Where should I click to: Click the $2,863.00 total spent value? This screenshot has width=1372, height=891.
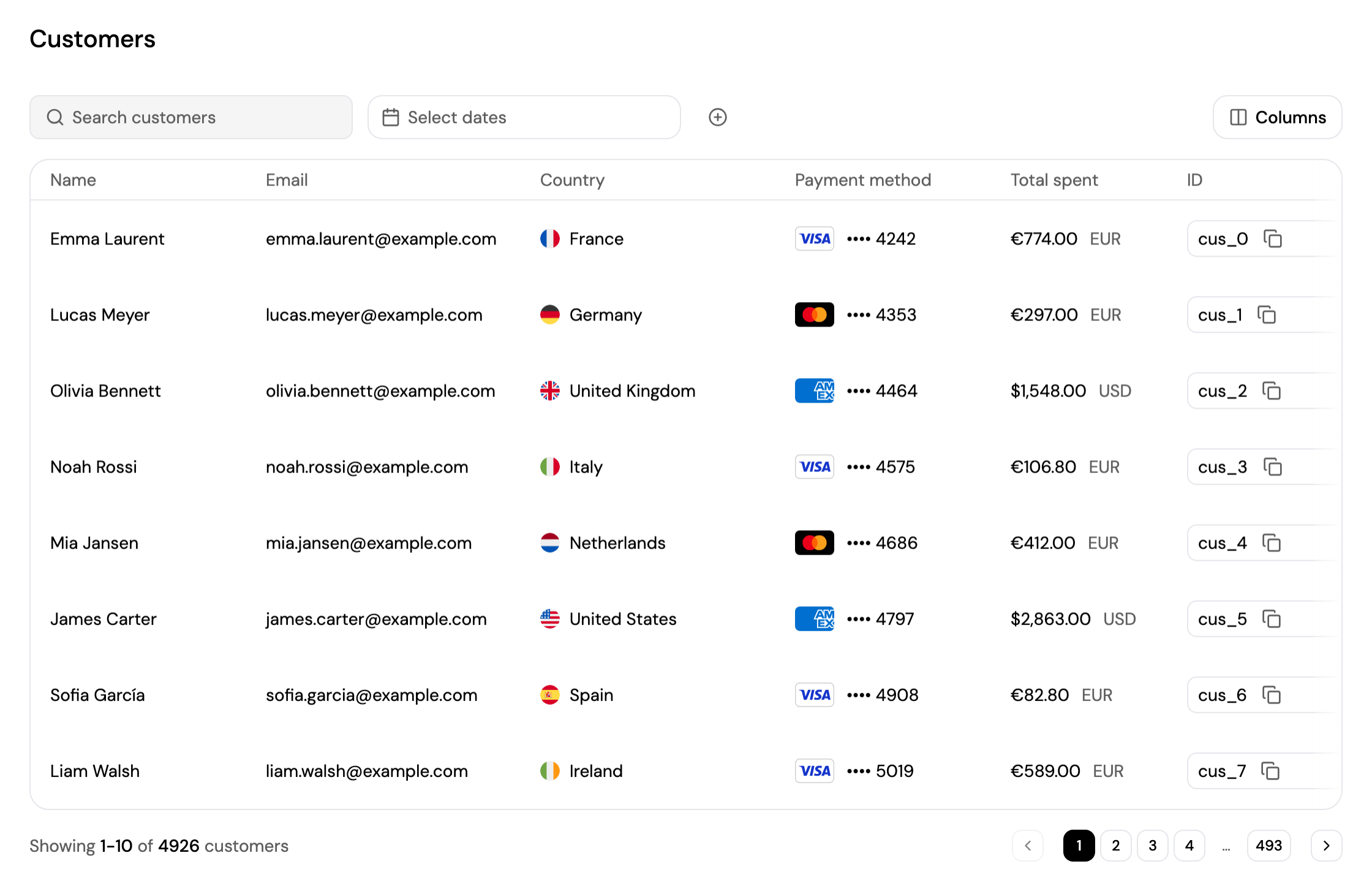[x=1050, y=619]
